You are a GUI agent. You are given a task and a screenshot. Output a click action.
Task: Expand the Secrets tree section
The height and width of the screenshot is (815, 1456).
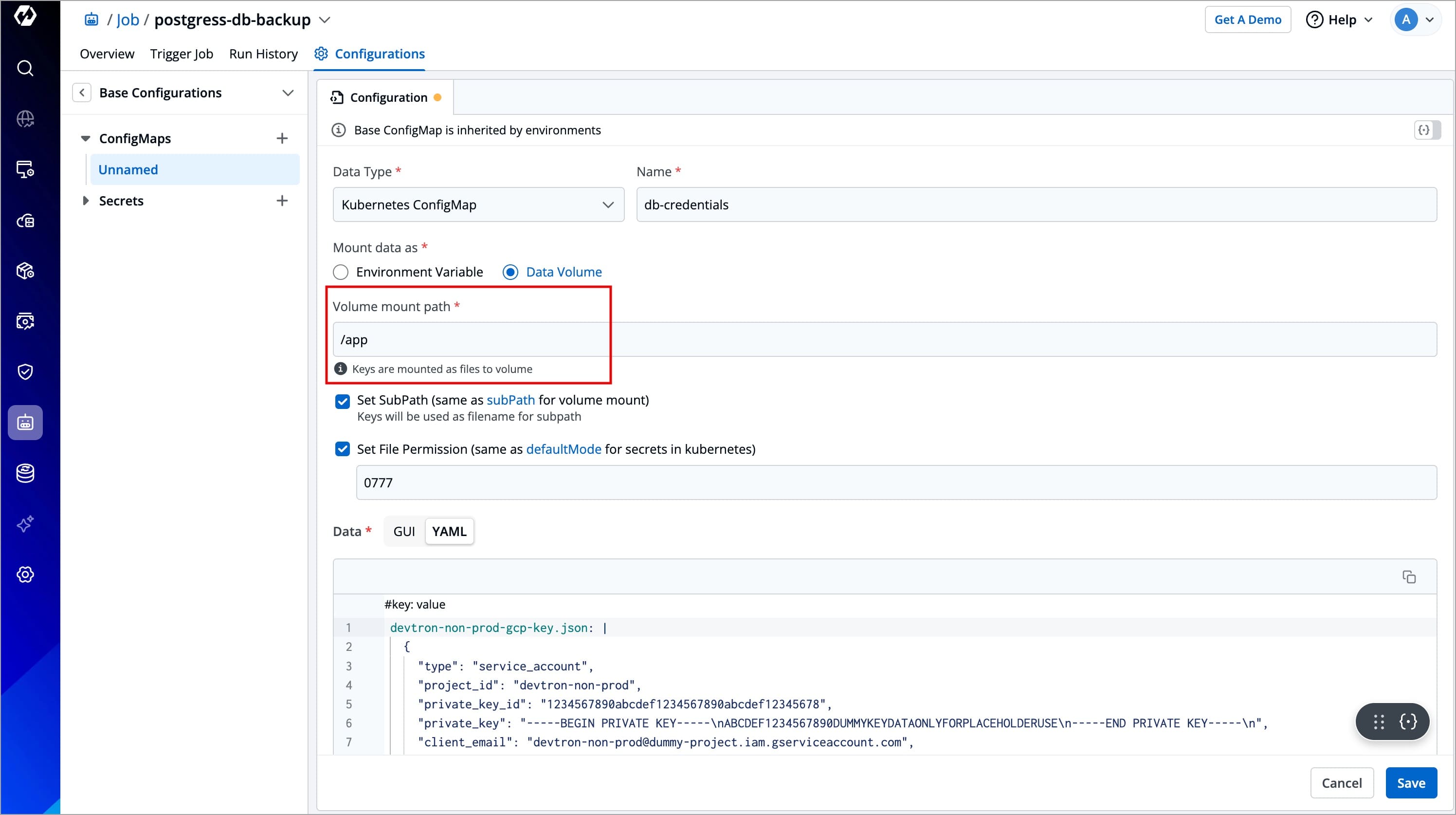pos(85,201)
